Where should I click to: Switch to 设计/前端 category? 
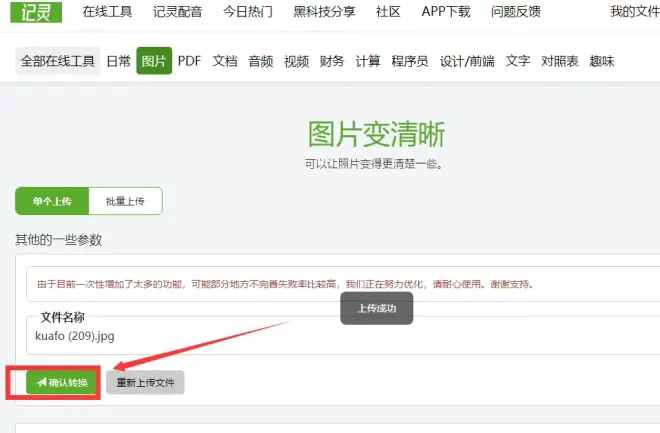(469, 61)
